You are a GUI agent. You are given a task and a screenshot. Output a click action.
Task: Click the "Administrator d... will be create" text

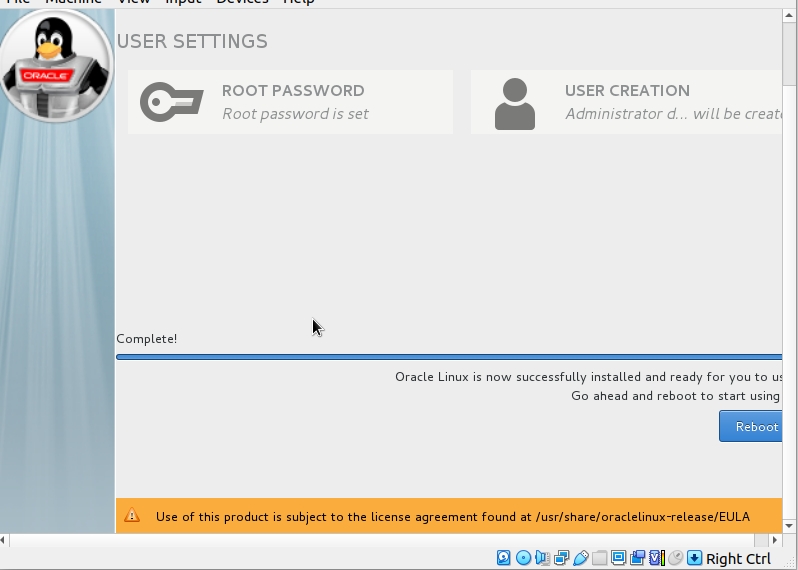point(673,114)
